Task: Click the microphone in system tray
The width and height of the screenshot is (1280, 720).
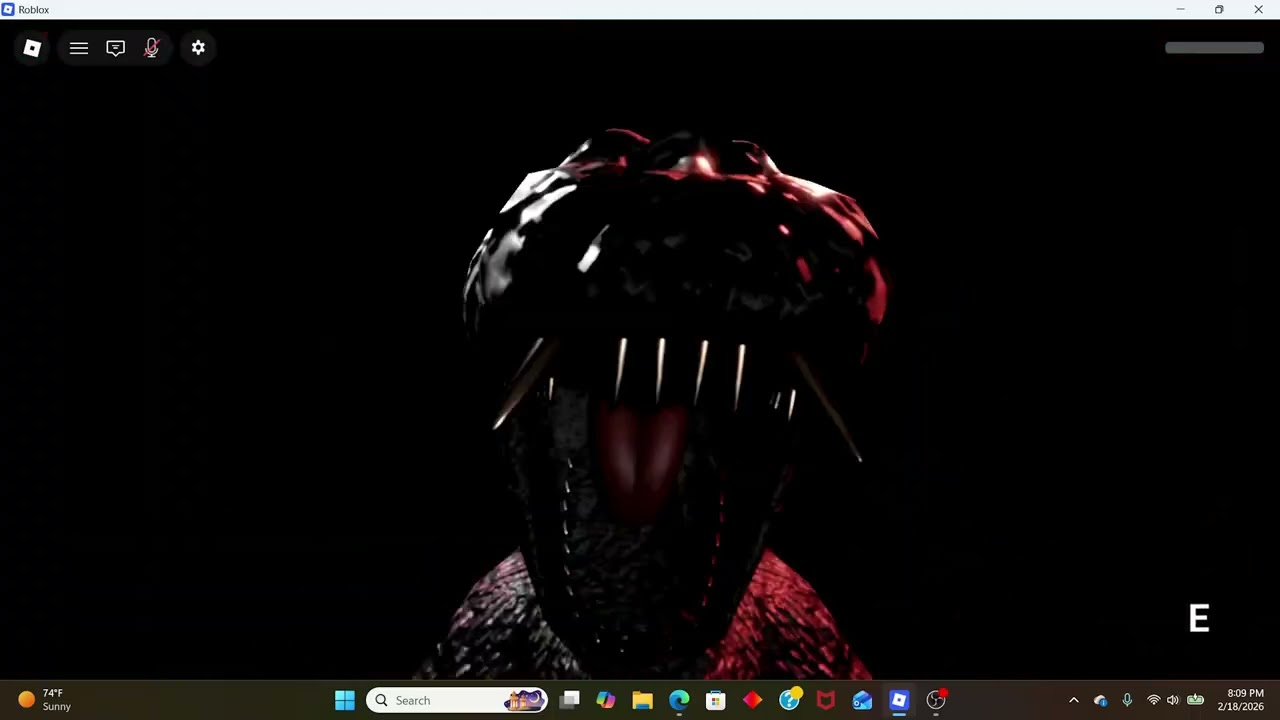Action: click(x=1127, y=700)
